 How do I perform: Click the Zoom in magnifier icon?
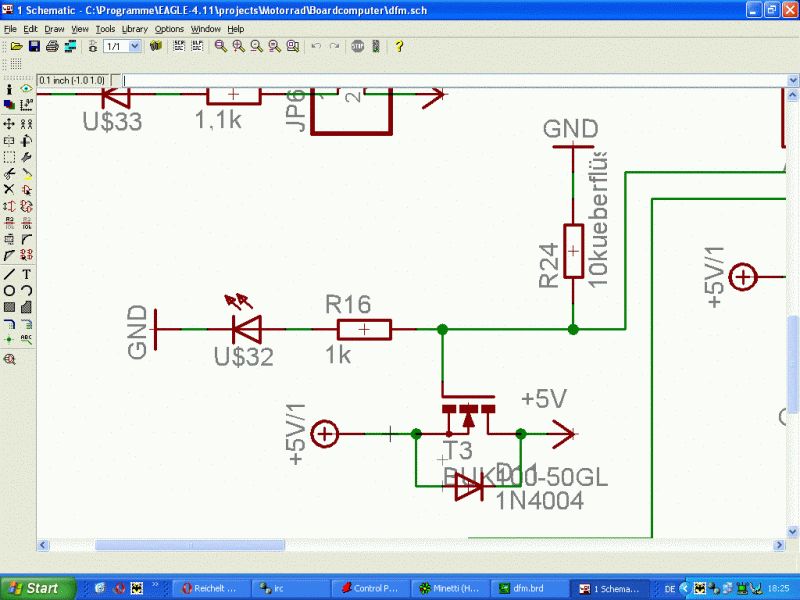tap(238, 46)
